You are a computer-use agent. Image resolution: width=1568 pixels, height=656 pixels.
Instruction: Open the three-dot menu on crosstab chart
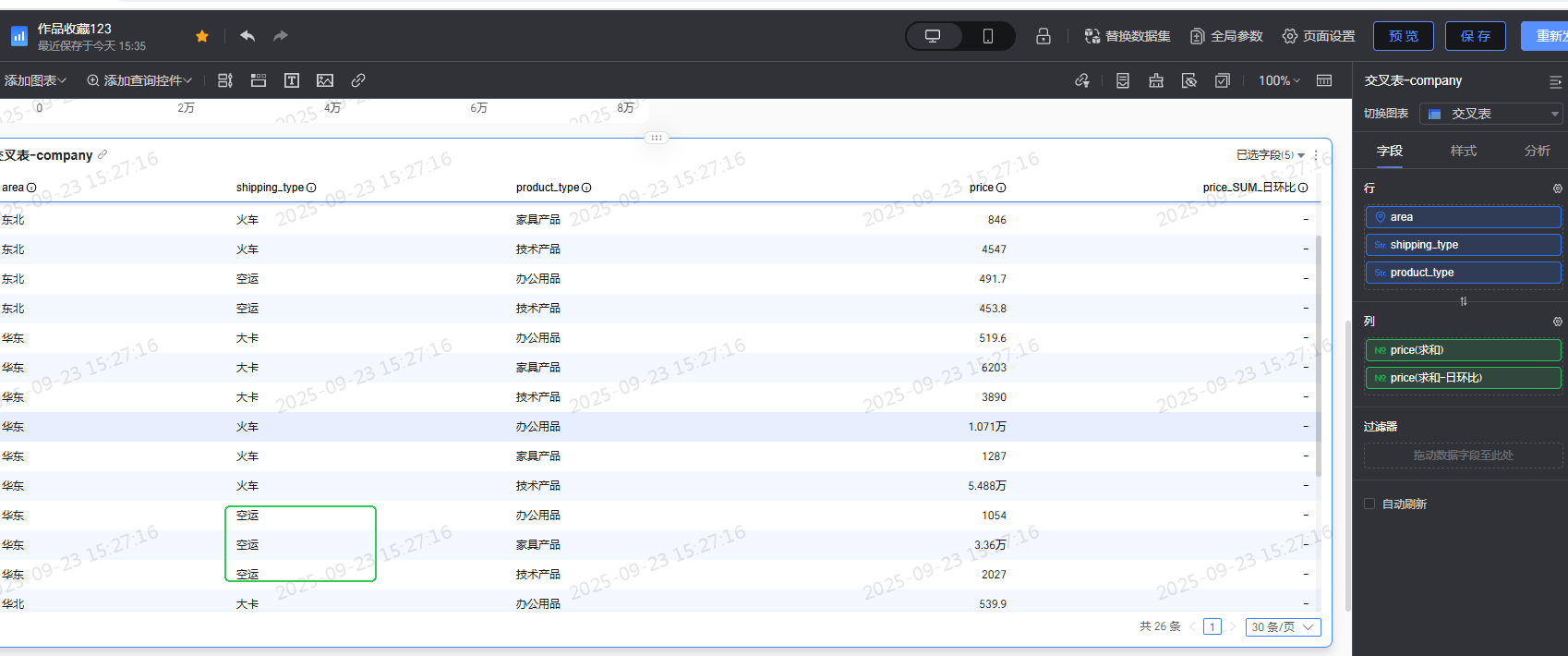tap(1316, 155)
